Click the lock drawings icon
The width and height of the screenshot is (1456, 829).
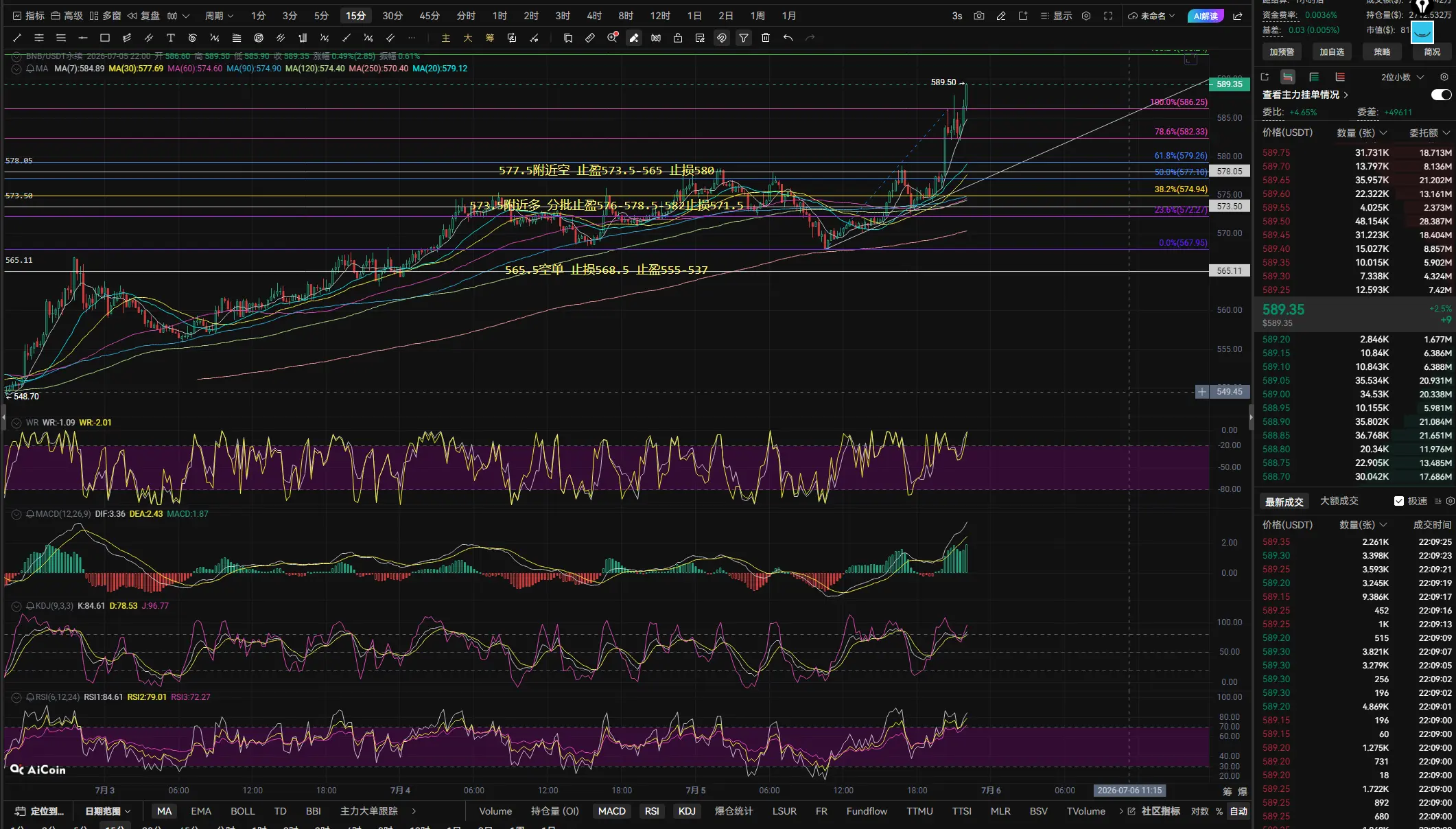678,38
